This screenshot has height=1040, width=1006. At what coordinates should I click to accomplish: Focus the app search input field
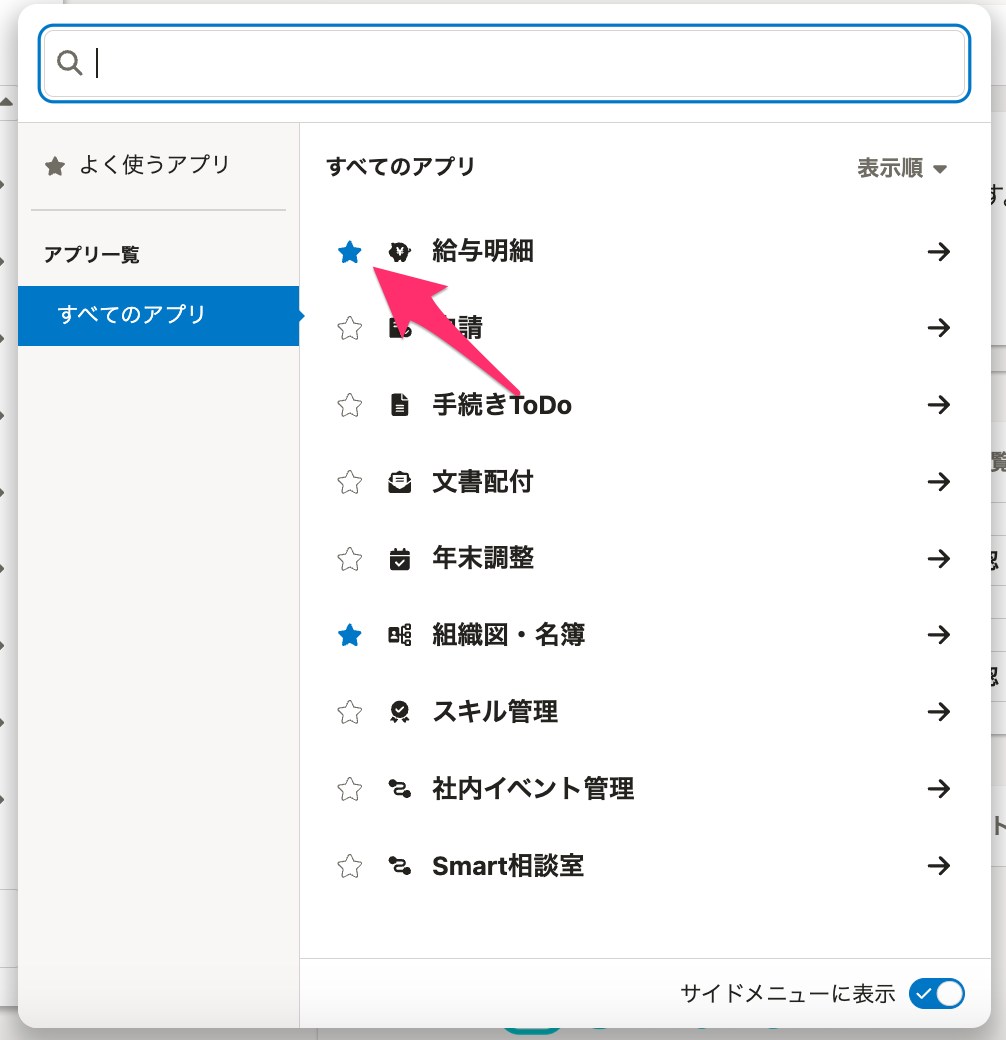point(520,63)
